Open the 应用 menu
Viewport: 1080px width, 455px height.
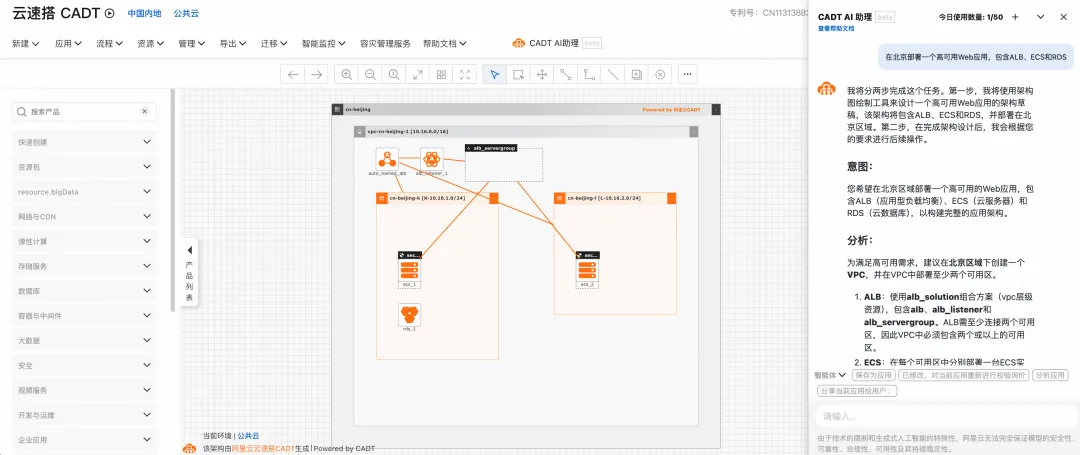click(x=68, y=43)
